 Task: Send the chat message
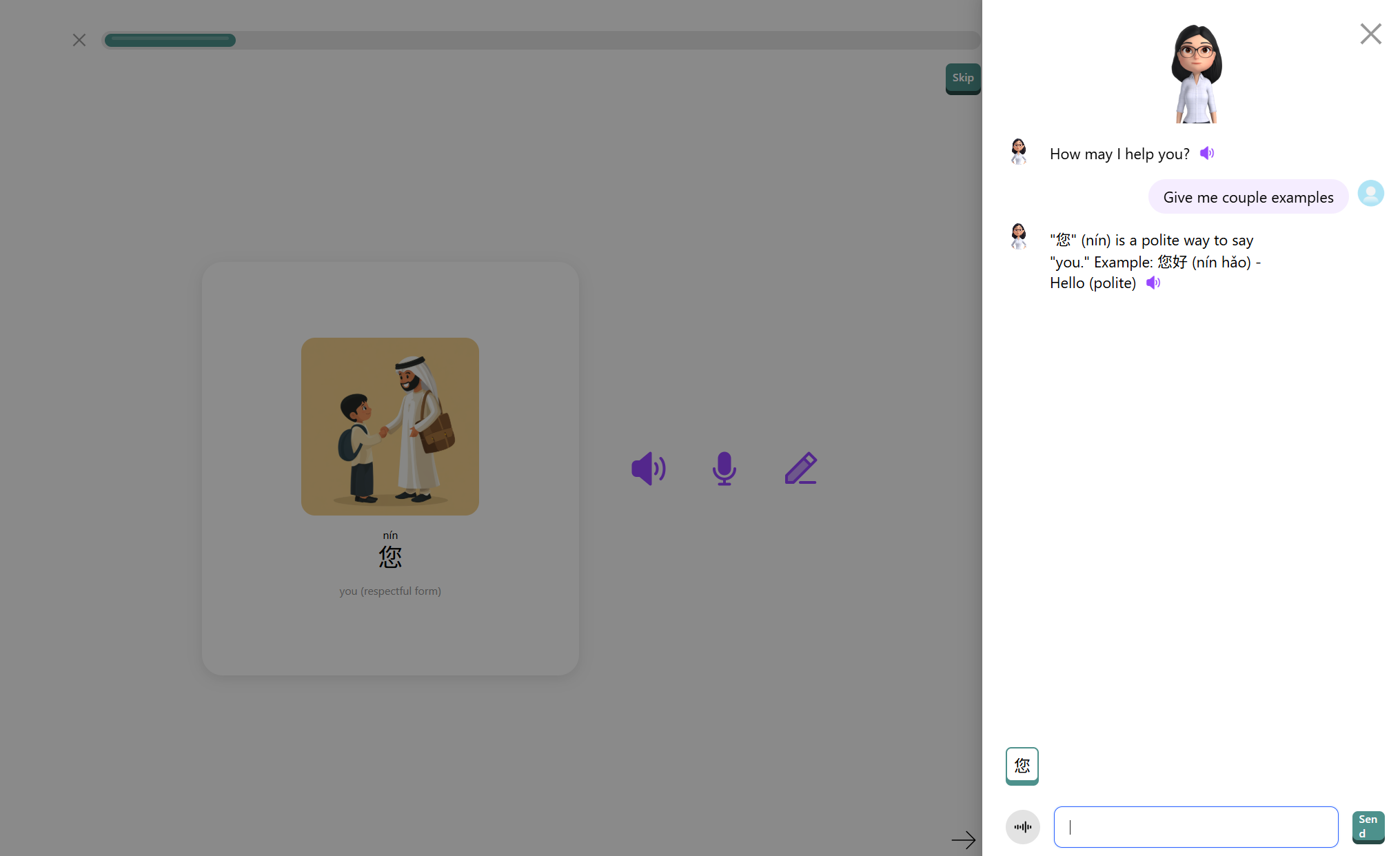pyautogui.click(x=1368, y=827)
